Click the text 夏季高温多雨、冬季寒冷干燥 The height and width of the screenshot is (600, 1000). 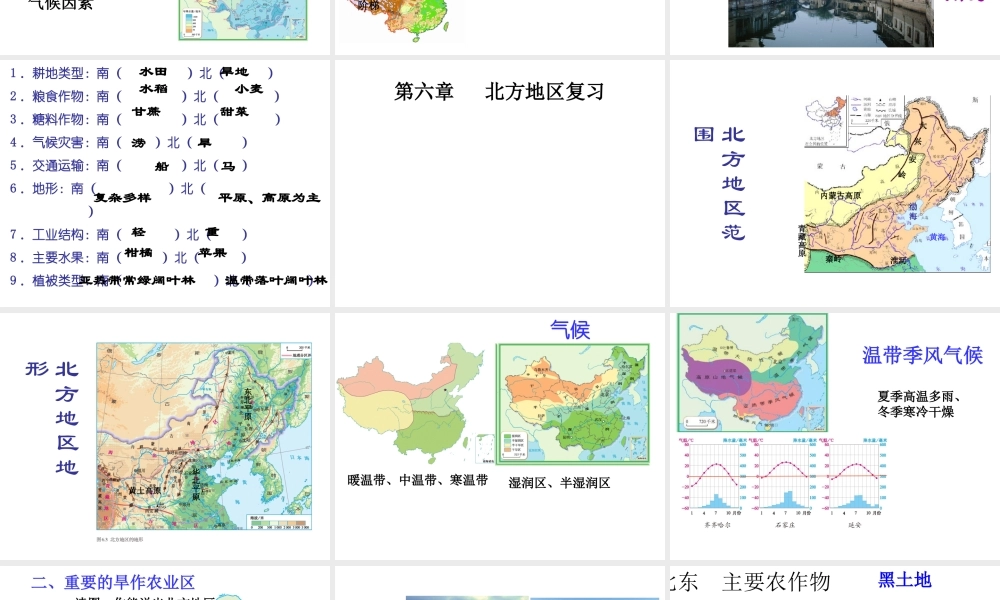coord(919,404)
